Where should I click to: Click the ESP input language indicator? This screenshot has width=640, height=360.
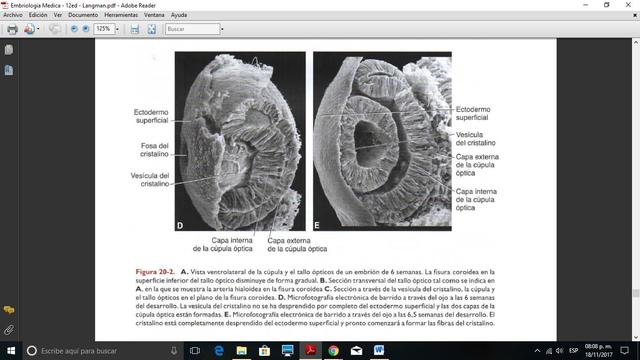click(573, 351)
